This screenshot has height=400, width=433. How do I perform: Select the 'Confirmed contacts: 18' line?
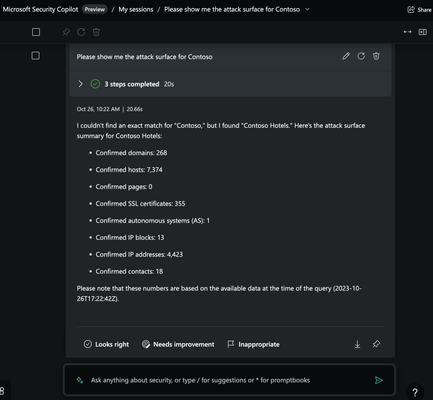click(129, 271)
